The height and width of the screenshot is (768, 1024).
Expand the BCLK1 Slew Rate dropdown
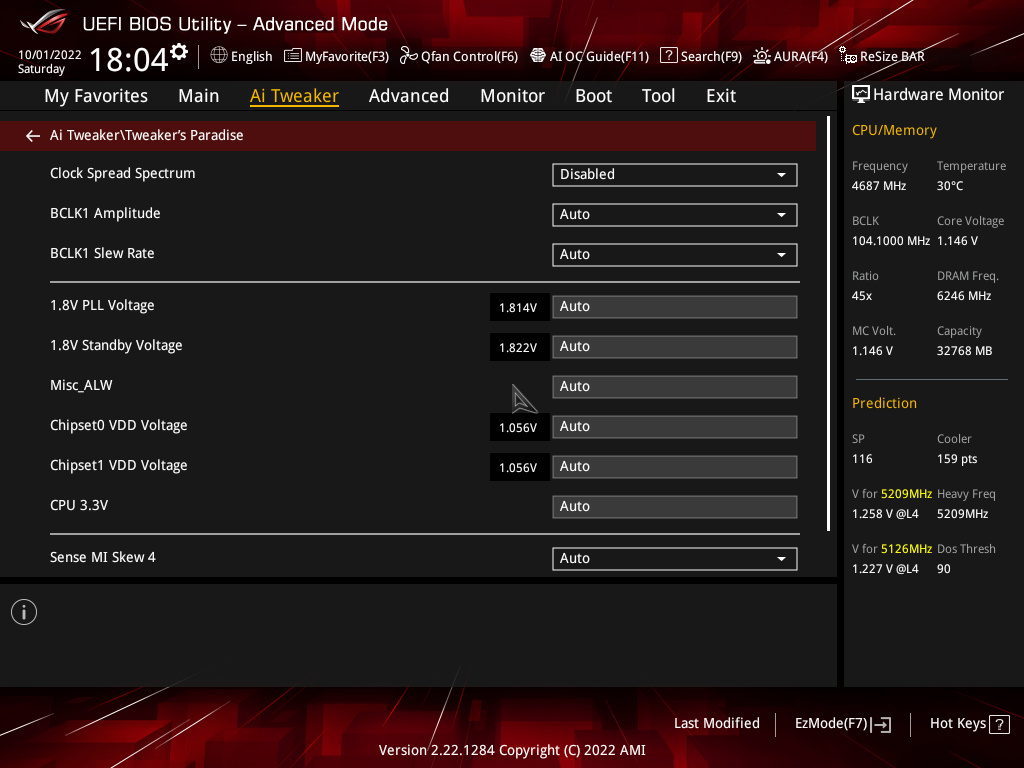(675, 254)
